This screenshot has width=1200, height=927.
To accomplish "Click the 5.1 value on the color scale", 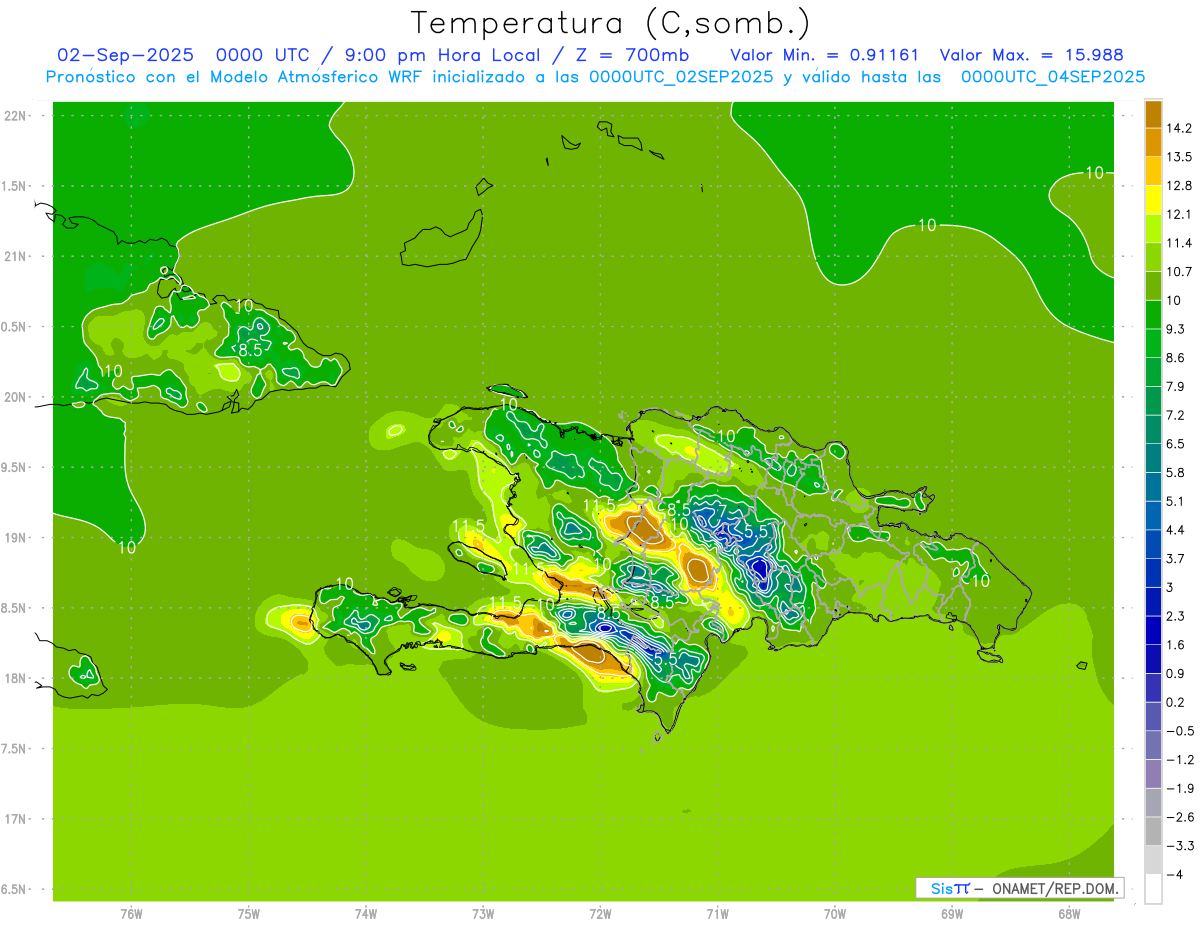I will (x=1176, y=501).
